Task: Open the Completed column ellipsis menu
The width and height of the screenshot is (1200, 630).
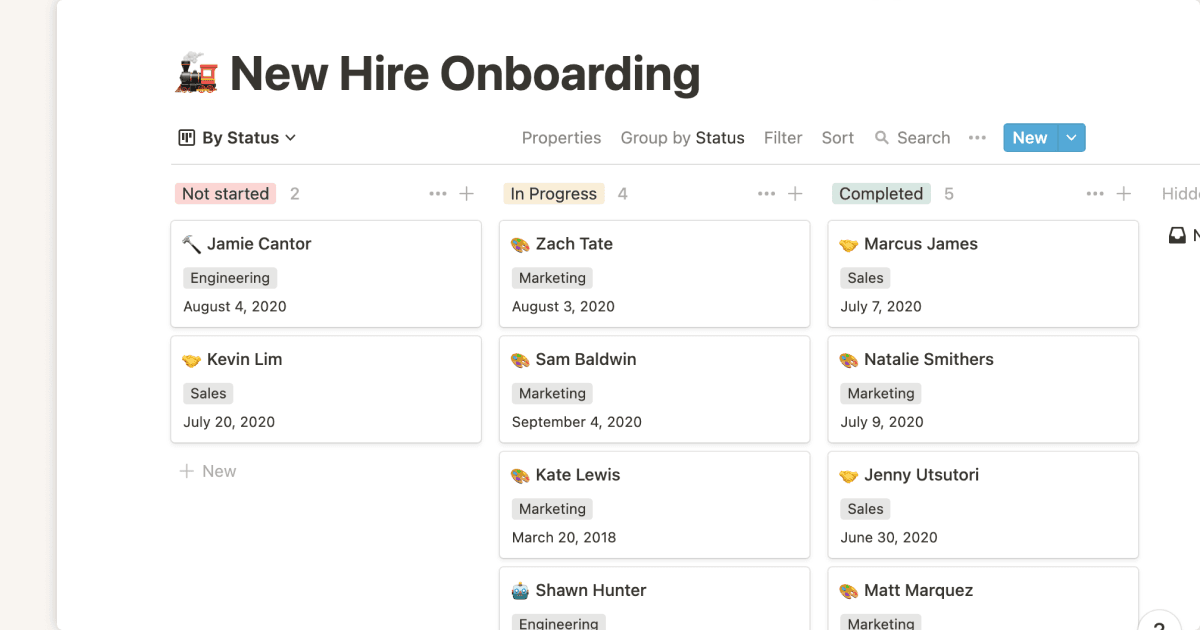Action: [x=1094, y=193]
